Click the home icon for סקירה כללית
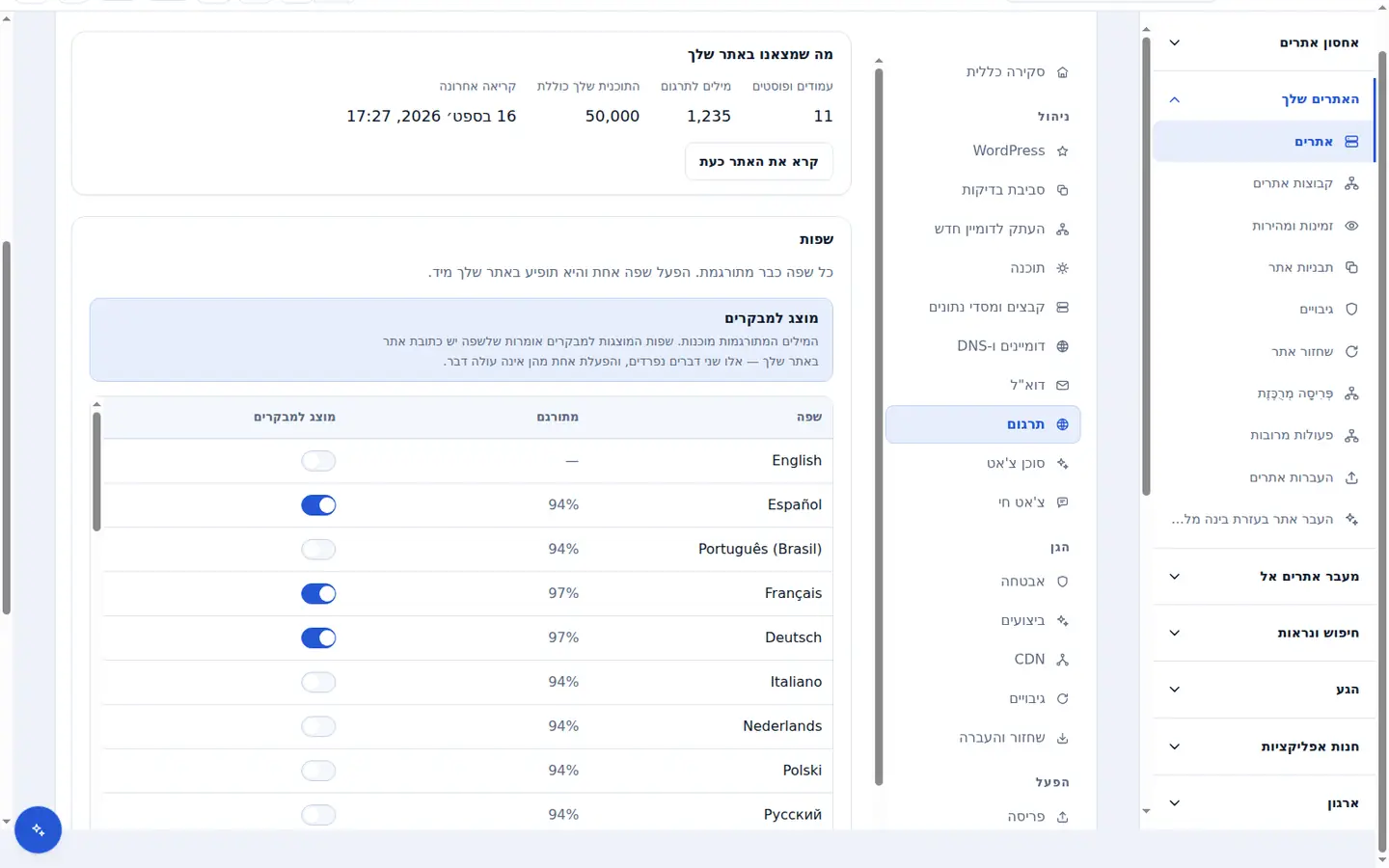The height and width of the screenshot is (868, 1389). (1062, 72)
